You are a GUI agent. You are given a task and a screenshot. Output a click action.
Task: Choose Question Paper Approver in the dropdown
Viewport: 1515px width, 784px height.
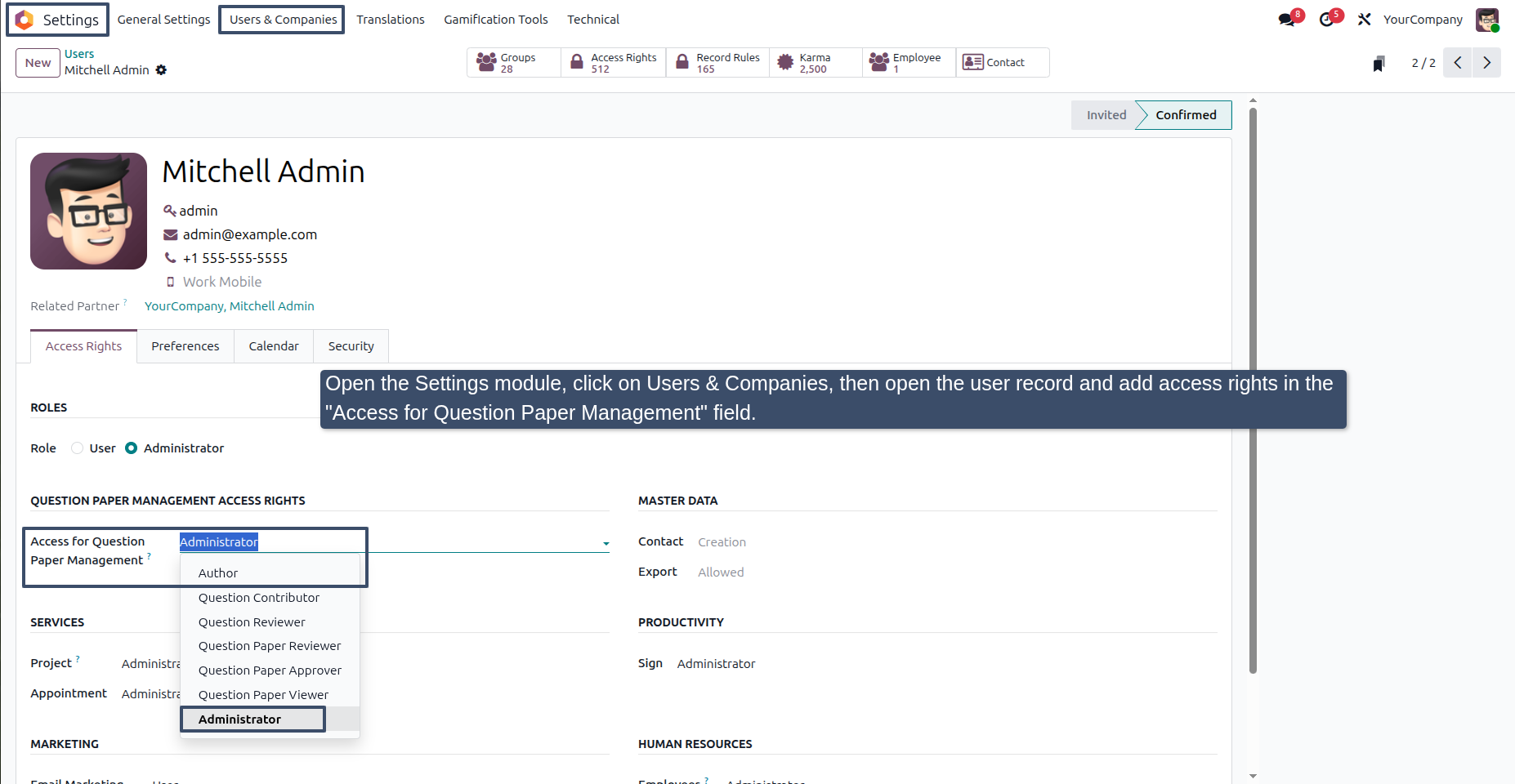pyautogui.click(x=270, y=670)
